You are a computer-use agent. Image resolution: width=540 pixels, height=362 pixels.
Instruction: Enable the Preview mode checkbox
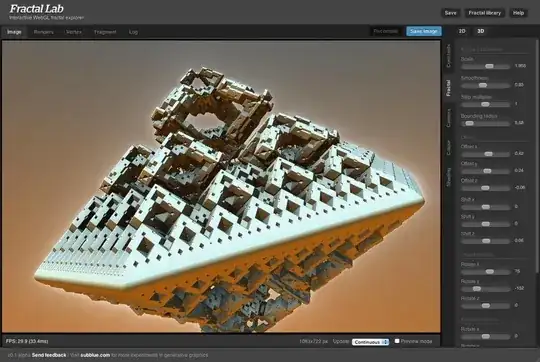(397, 341)
